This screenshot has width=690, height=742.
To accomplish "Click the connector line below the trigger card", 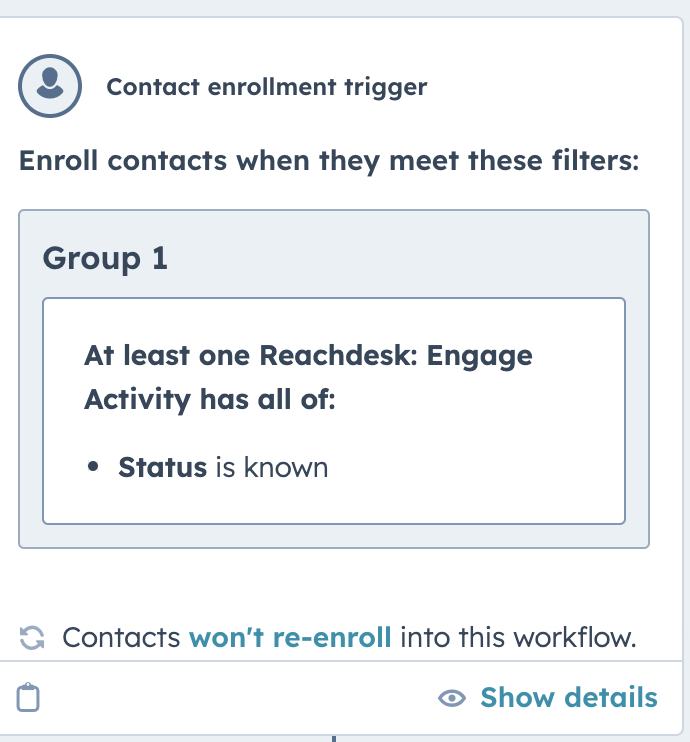I will click(x=334, y=739).
